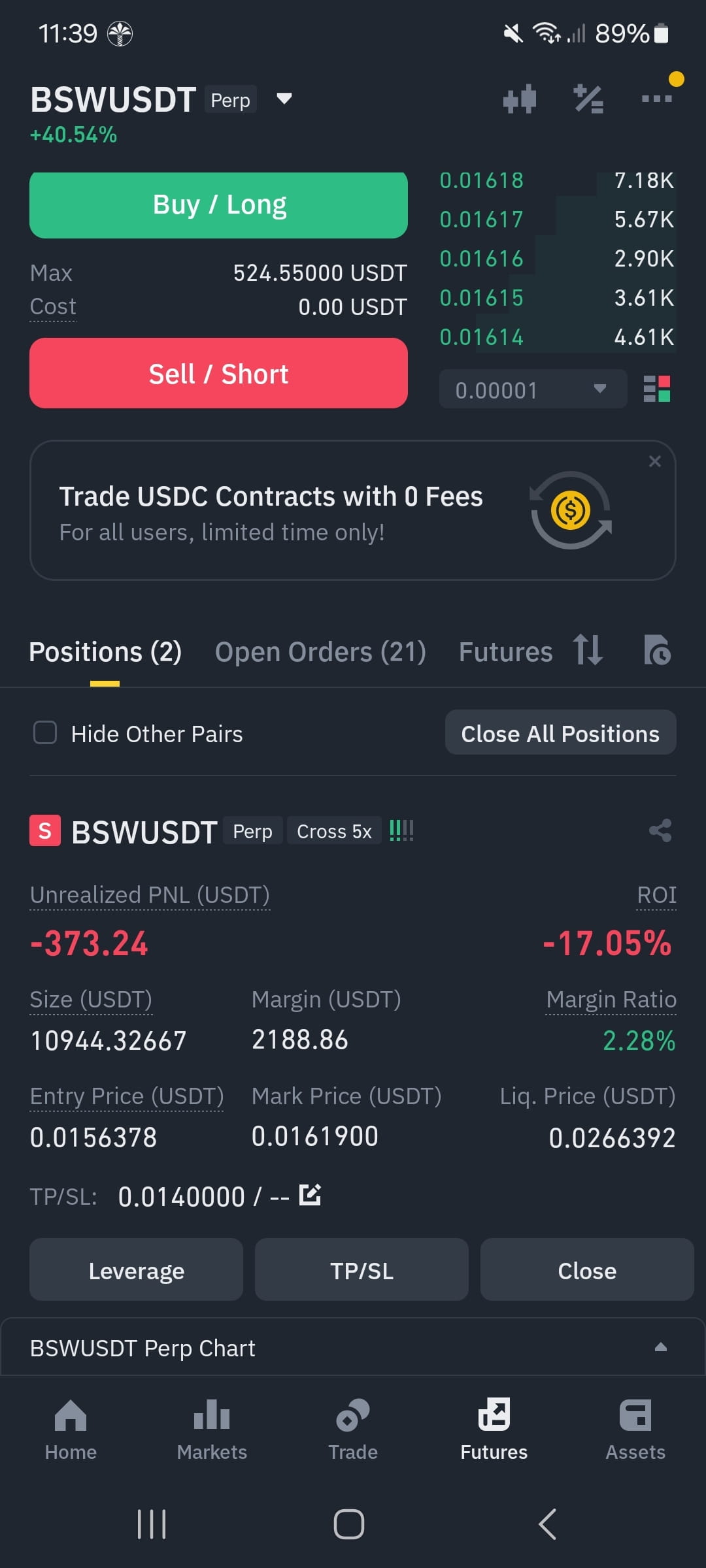Share the BSWUSDT position
The image size is (706, 1568).
click(660, 830)
